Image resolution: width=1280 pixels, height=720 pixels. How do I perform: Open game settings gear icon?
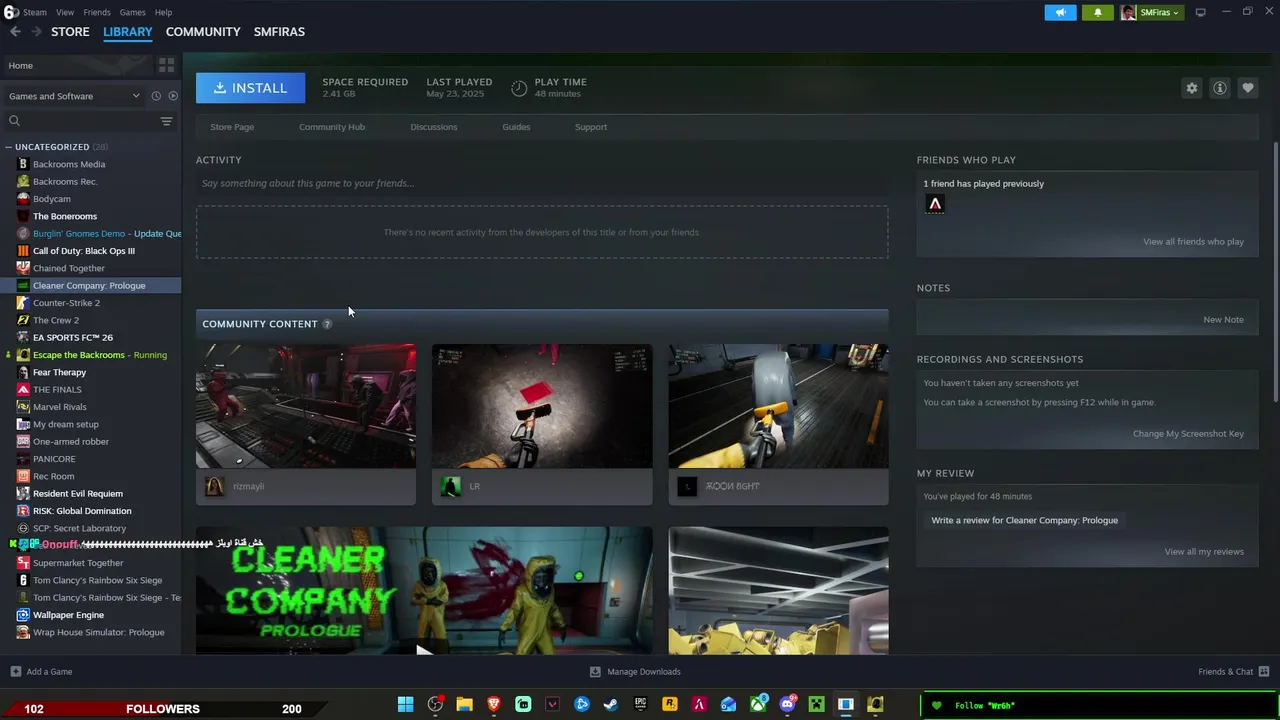1192,88
